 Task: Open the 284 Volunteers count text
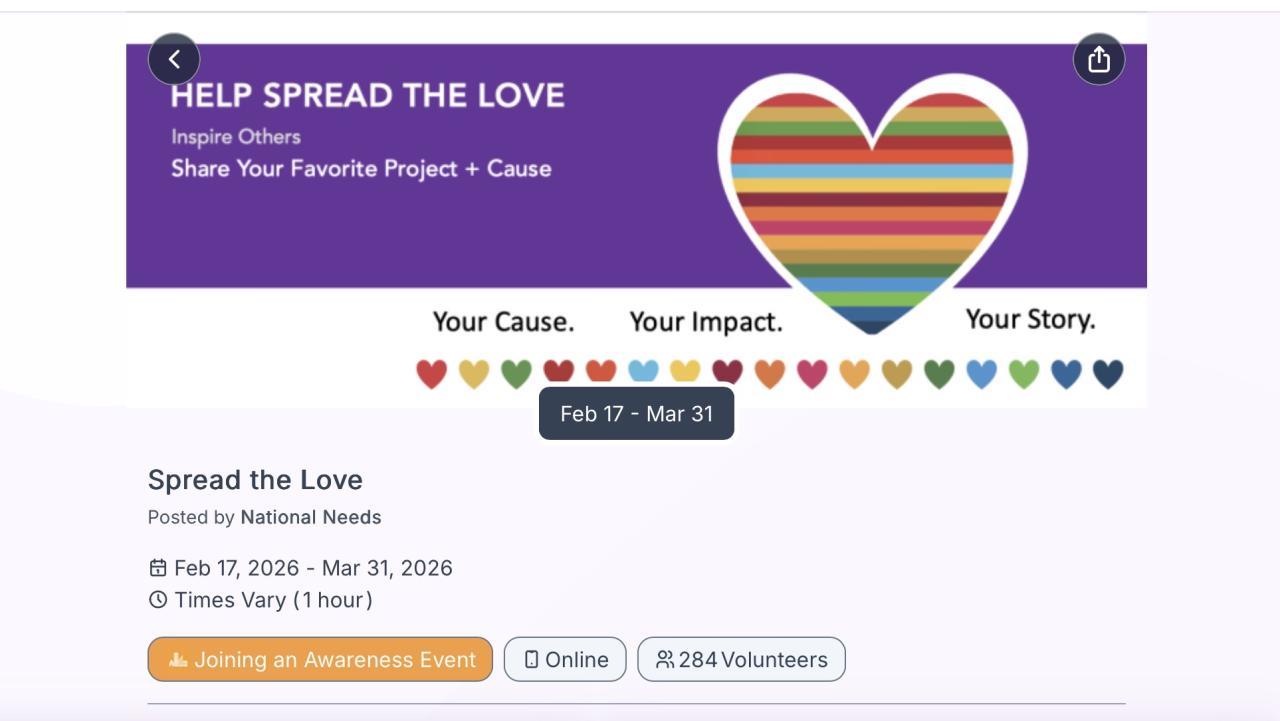[753, 660]
